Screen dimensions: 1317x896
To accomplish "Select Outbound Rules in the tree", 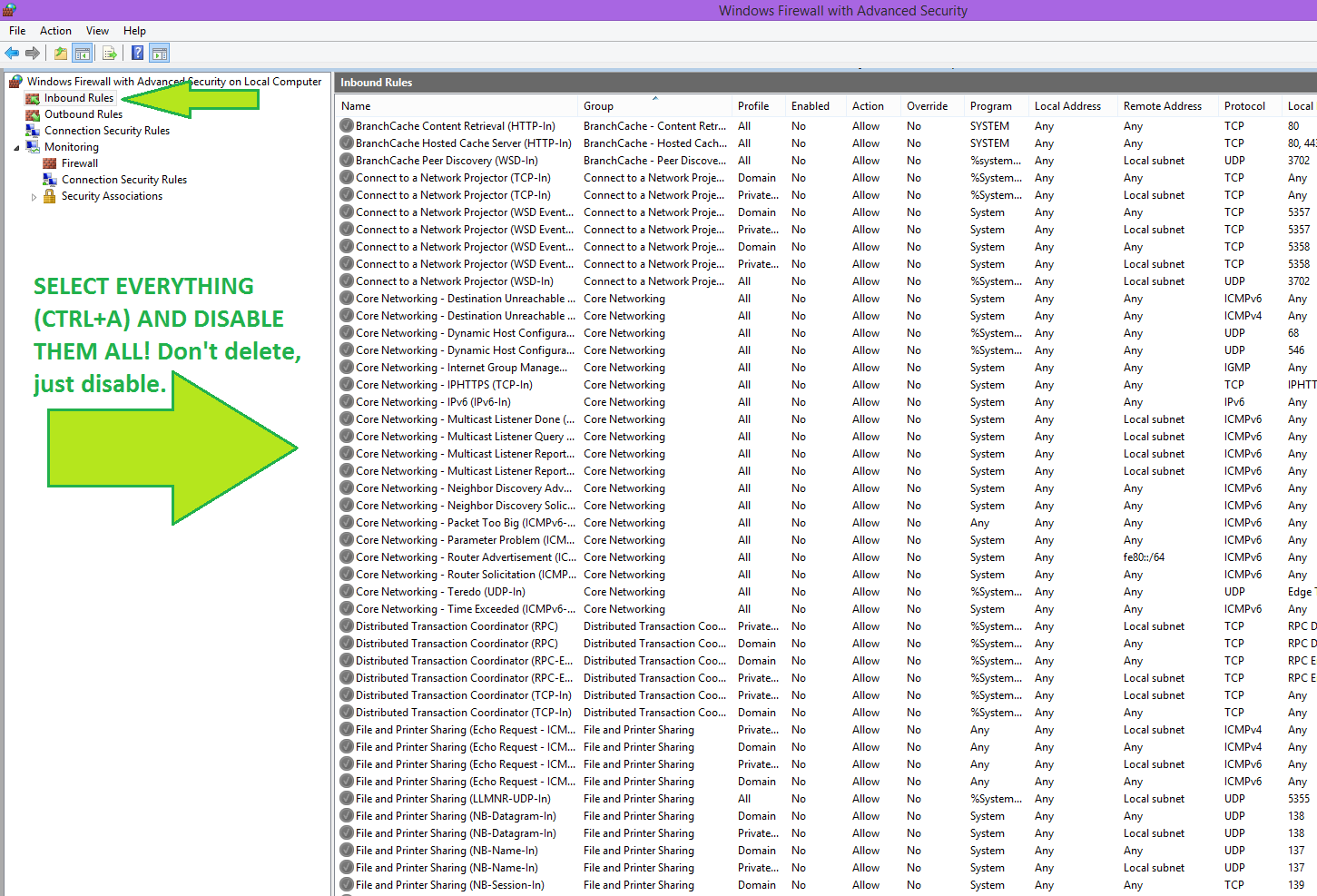I will point(84,114).
